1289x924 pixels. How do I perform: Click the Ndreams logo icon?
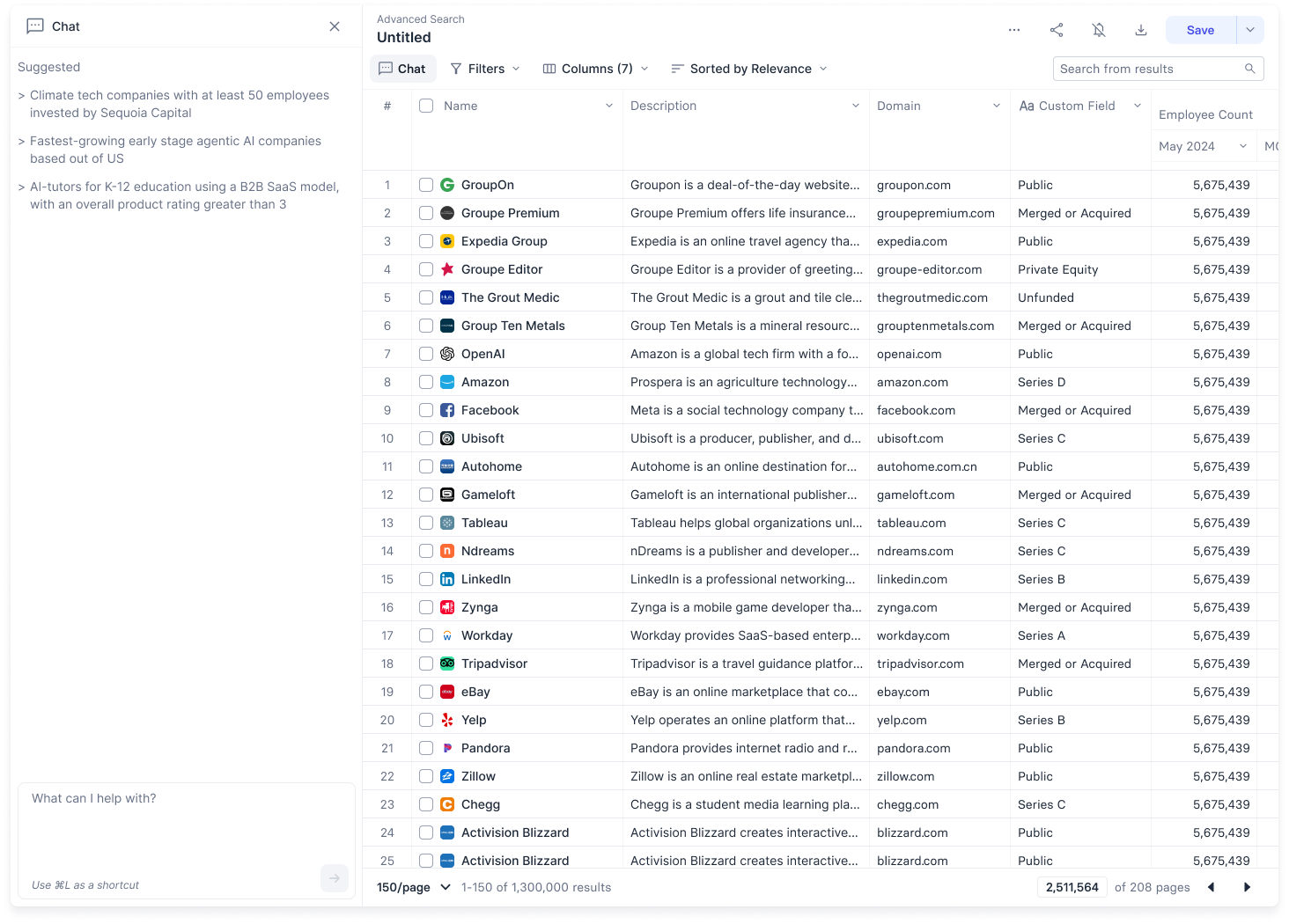[x=447, y=551]
